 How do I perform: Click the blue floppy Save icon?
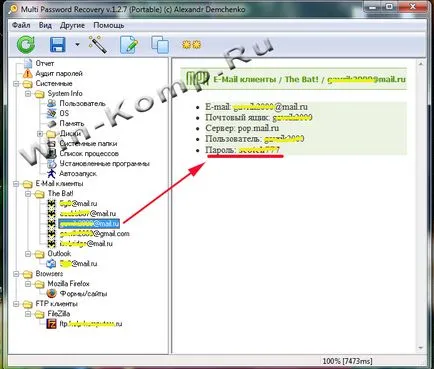(x=58, y=44)
